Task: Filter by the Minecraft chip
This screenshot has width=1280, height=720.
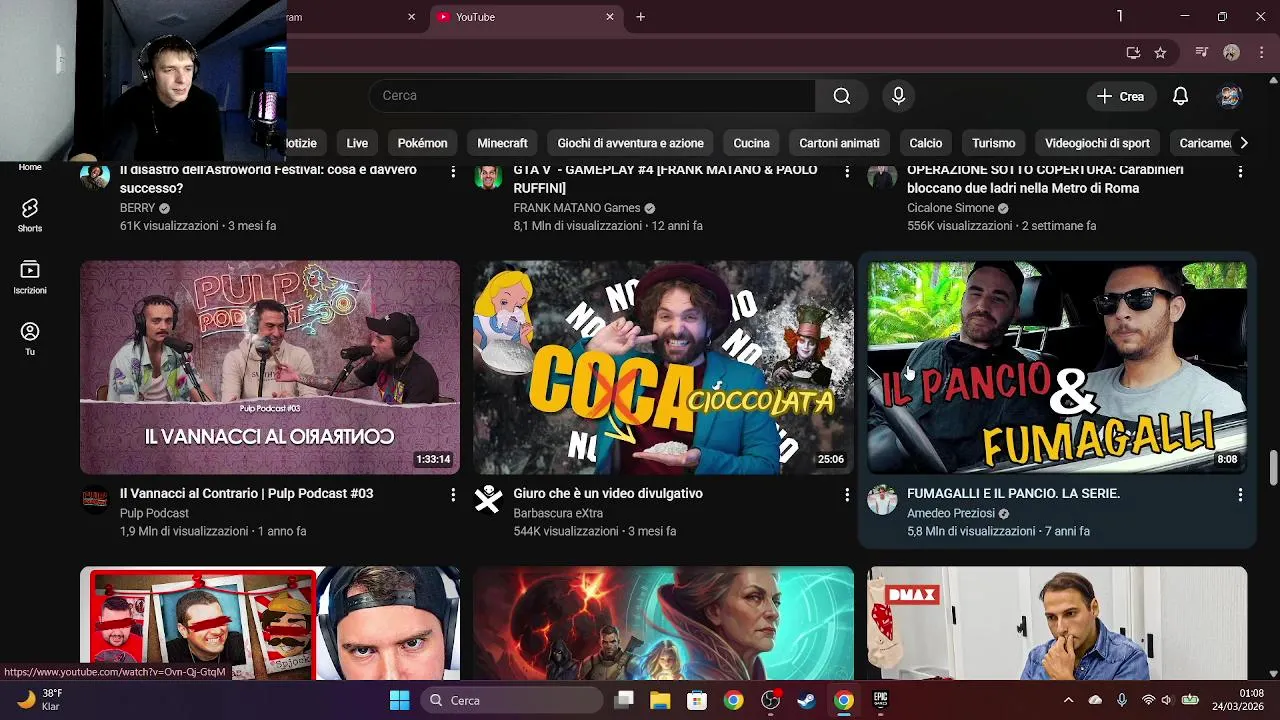Action: (x=502, y=143)
